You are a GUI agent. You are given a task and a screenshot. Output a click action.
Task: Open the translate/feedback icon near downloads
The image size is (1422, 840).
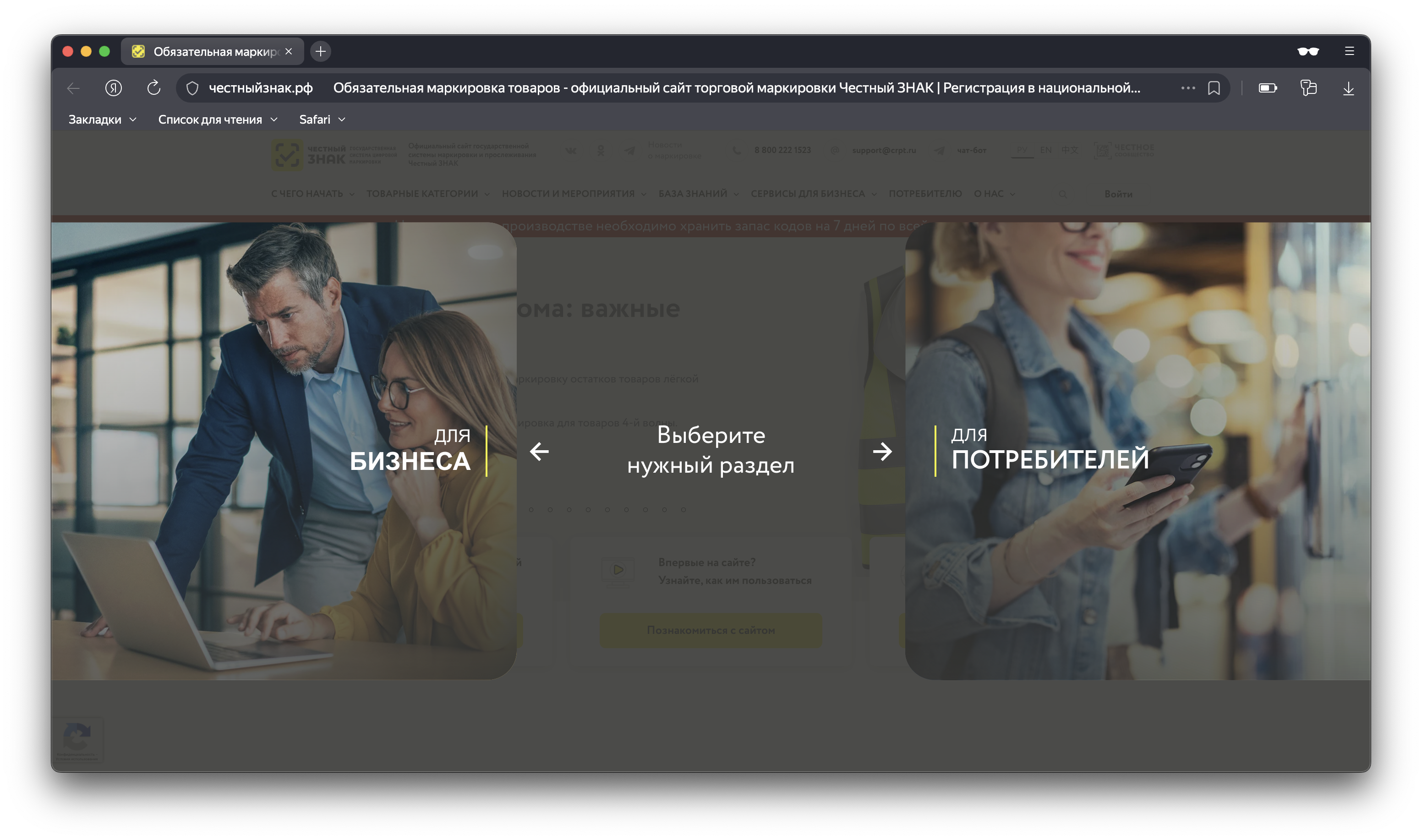pos(1308,88)
